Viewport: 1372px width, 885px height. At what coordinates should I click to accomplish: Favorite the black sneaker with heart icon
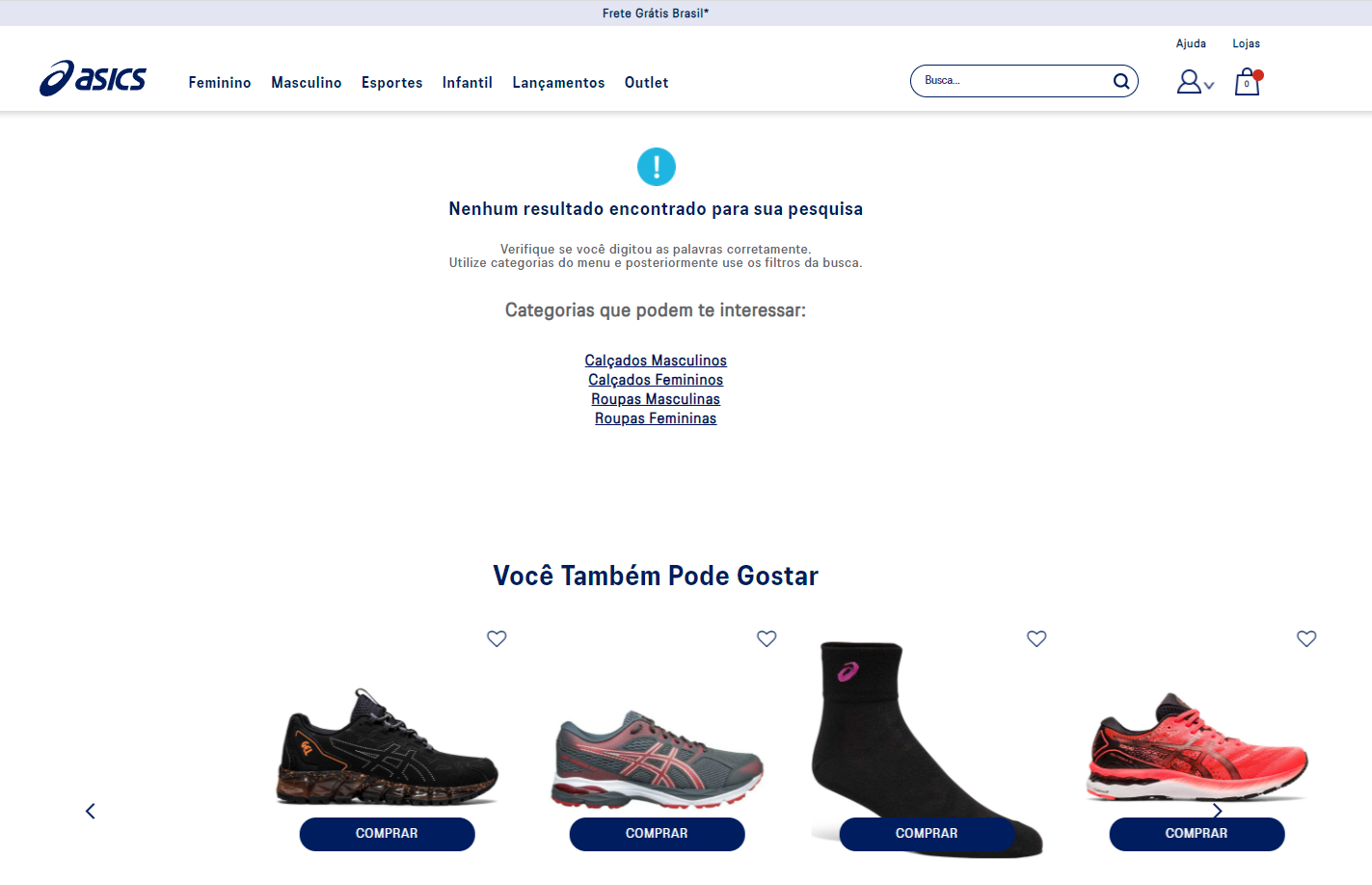tap(497, 638)
